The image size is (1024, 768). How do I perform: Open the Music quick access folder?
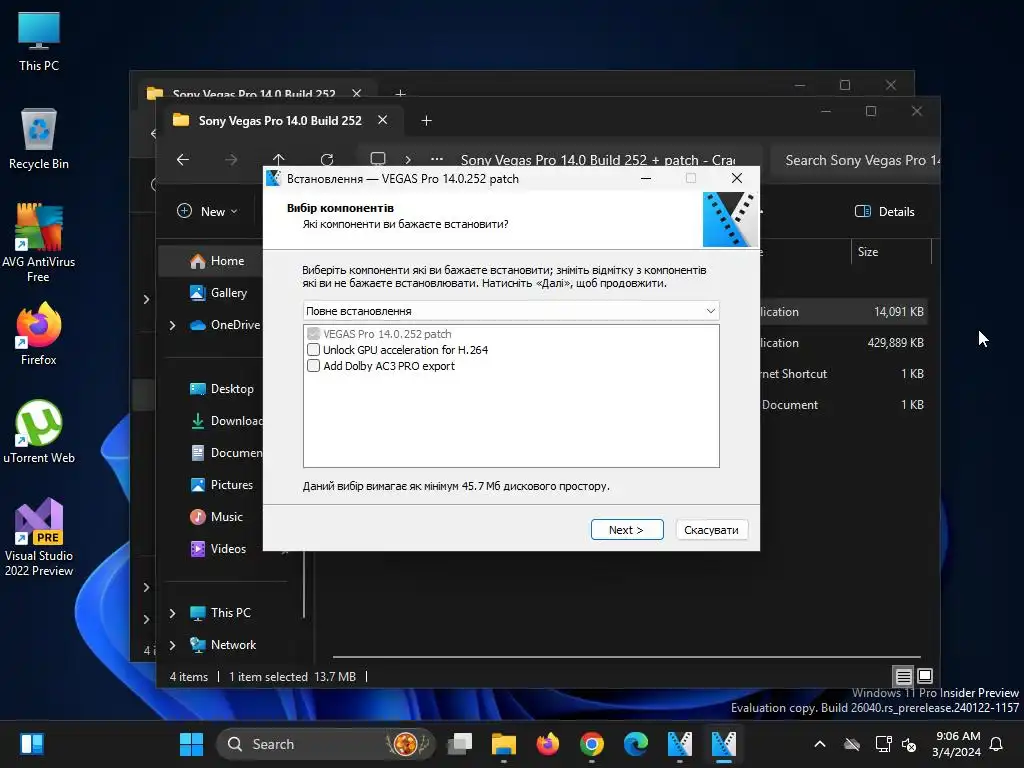tap(217, 517)
